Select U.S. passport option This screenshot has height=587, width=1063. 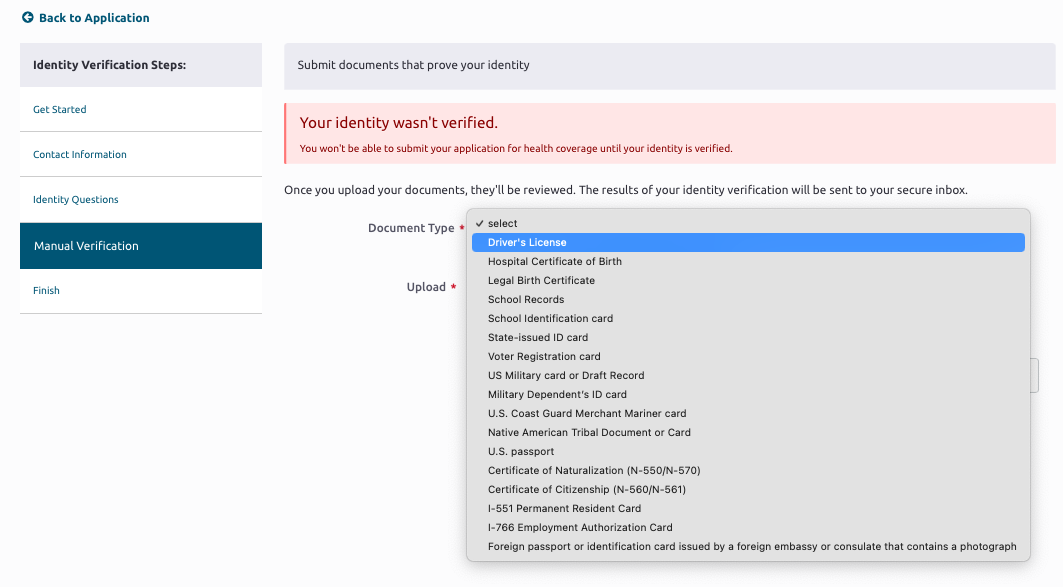click(748, 451)
